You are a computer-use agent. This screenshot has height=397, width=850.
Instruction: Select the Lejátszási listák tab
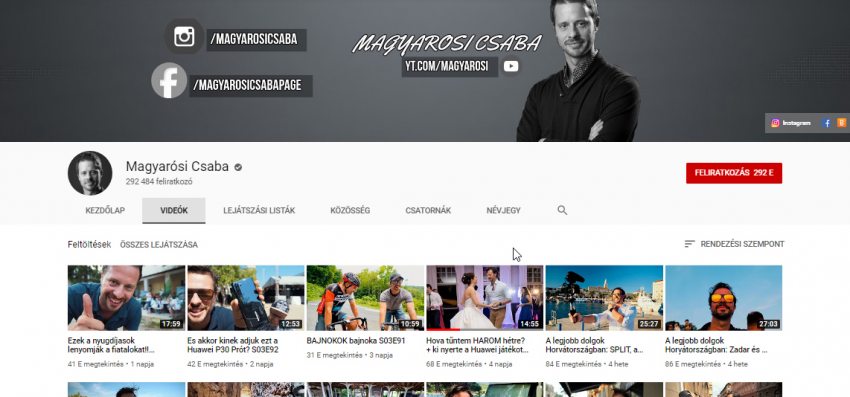pos(259,210)
